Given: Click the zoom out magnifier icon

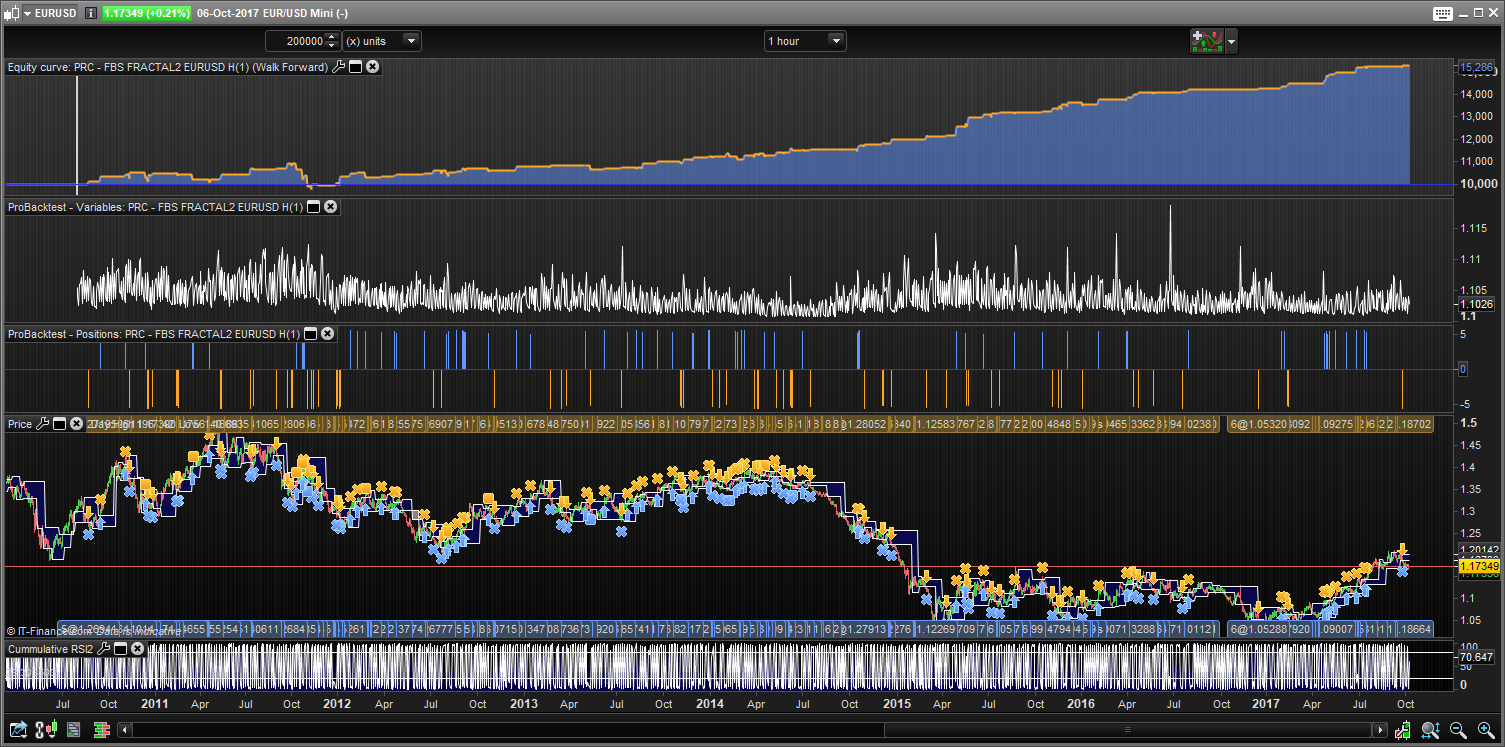Looking at the screenshot, I should pyautogui.click(x=1458, y=731).
